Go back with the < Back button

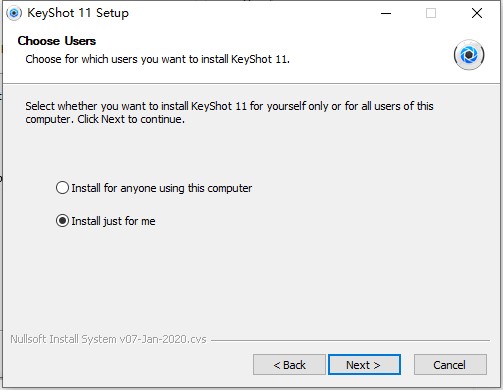[x=289, y=365]
